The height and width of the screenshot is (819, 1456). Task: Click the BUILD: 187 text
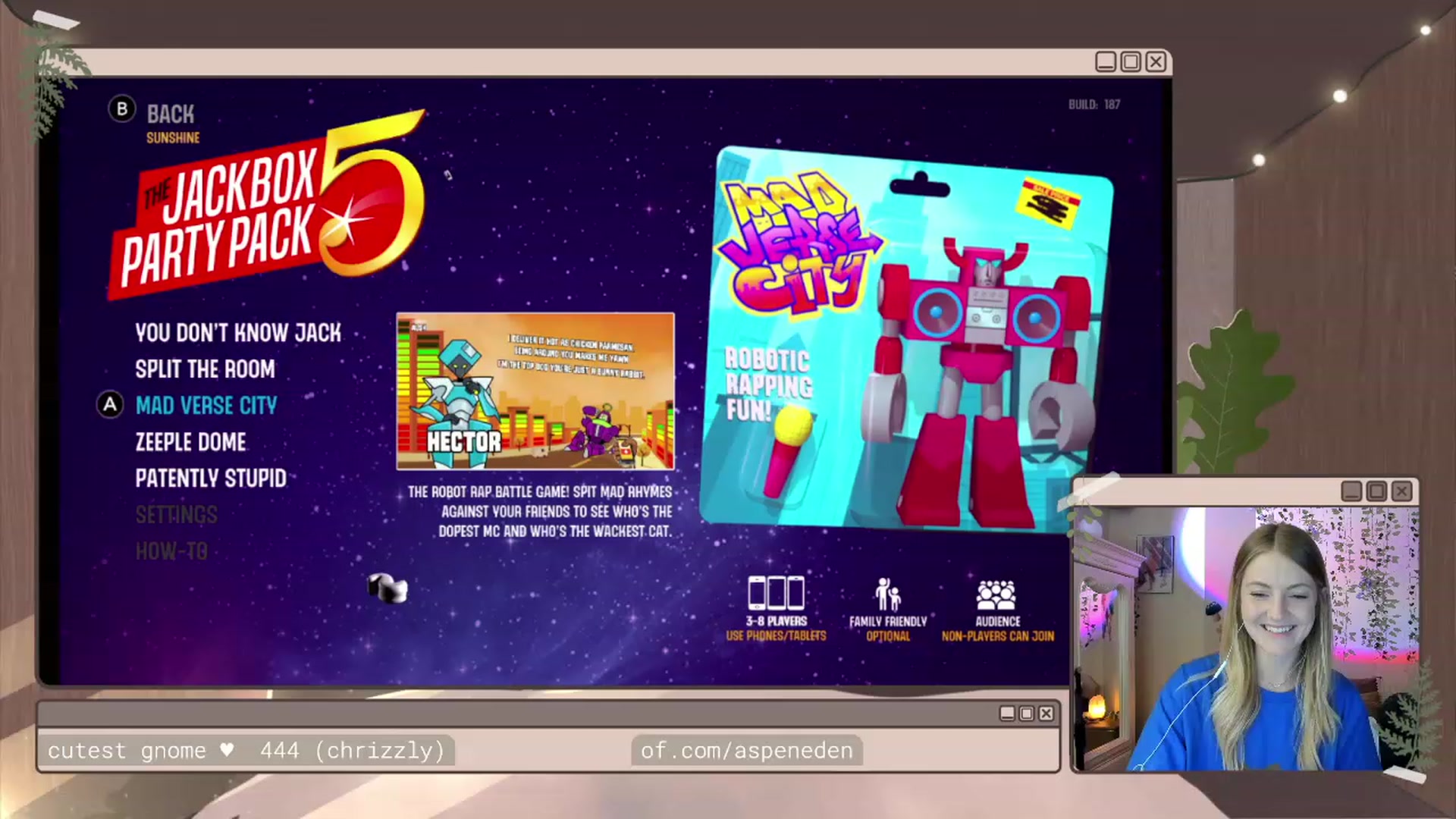pos(1094,105)
